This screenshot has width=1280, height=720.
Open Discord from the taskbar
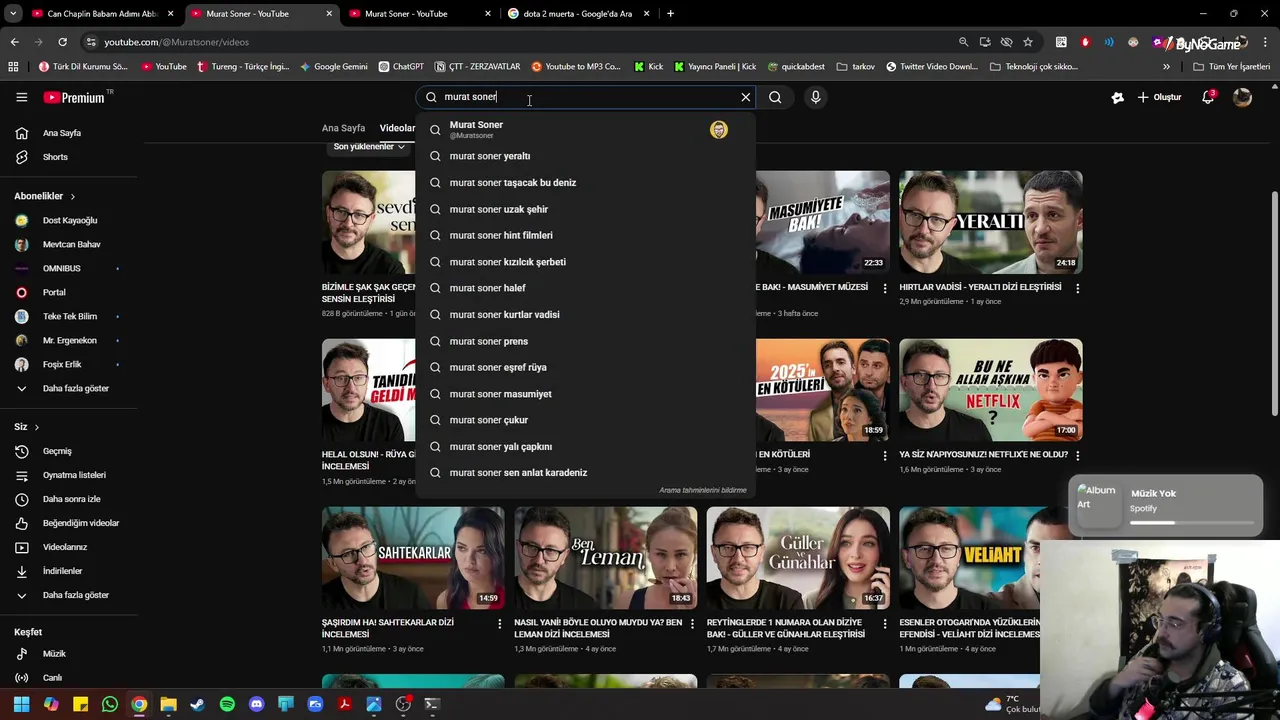(257, 705)
